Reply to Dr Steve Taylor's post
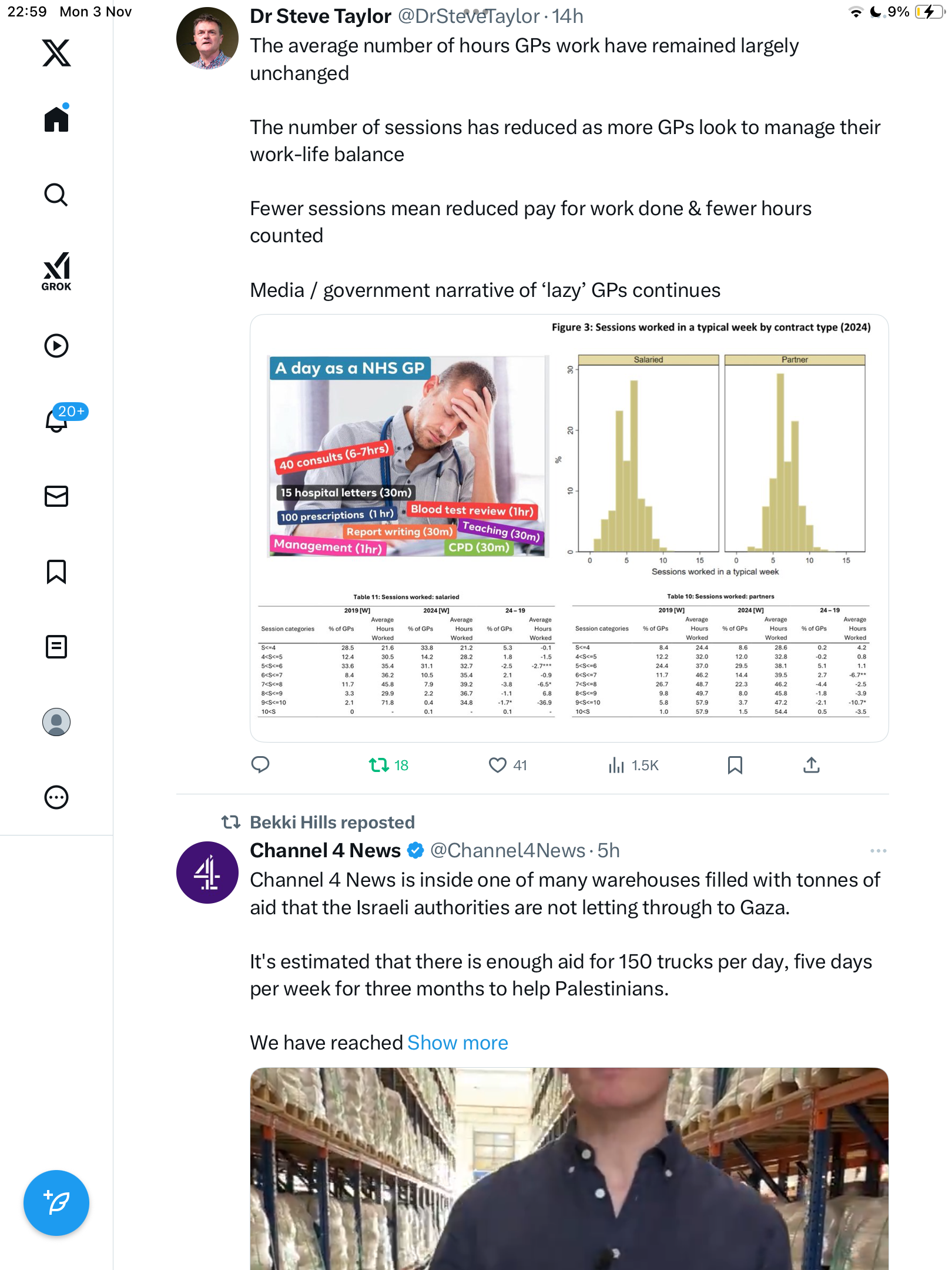952x1270 pixels. (260, 765)
